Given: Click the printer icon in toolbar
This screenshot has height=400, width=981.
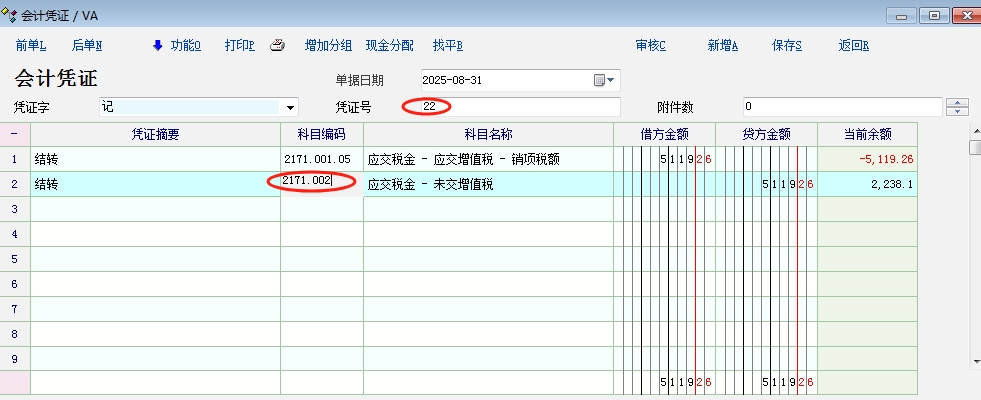Looking at the screenshot, I should (x=279, y=45).
